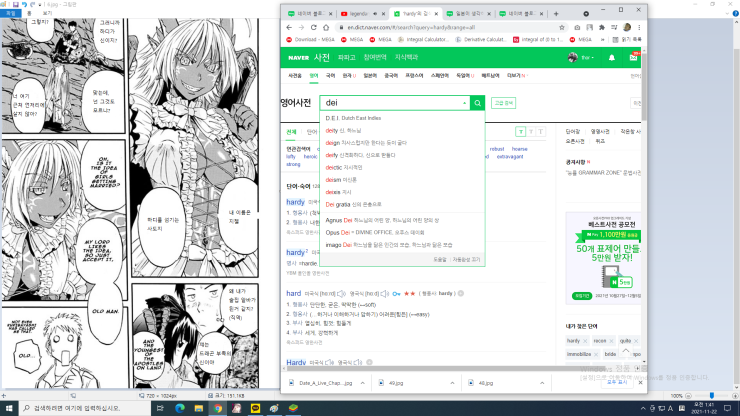Choose deify suggestion
This screenshot has height=416, width=740.
pos(403,155)
